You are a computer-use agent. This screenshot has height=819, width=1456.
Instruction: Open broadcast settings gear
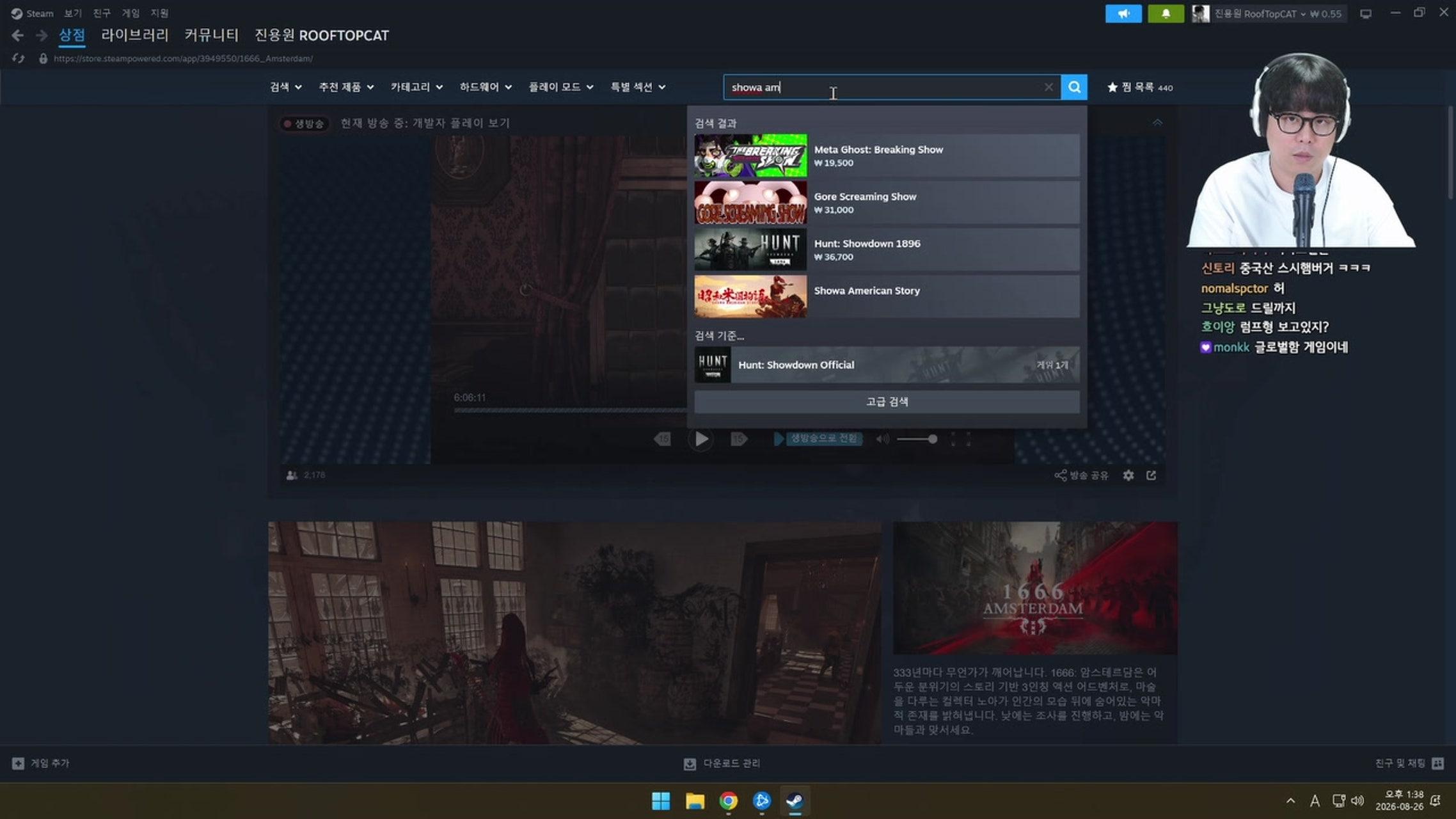[1128, 475]
